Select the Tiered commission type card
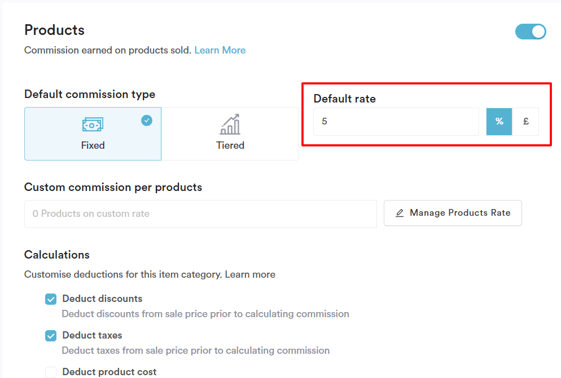561x378 pixels. 230,134
